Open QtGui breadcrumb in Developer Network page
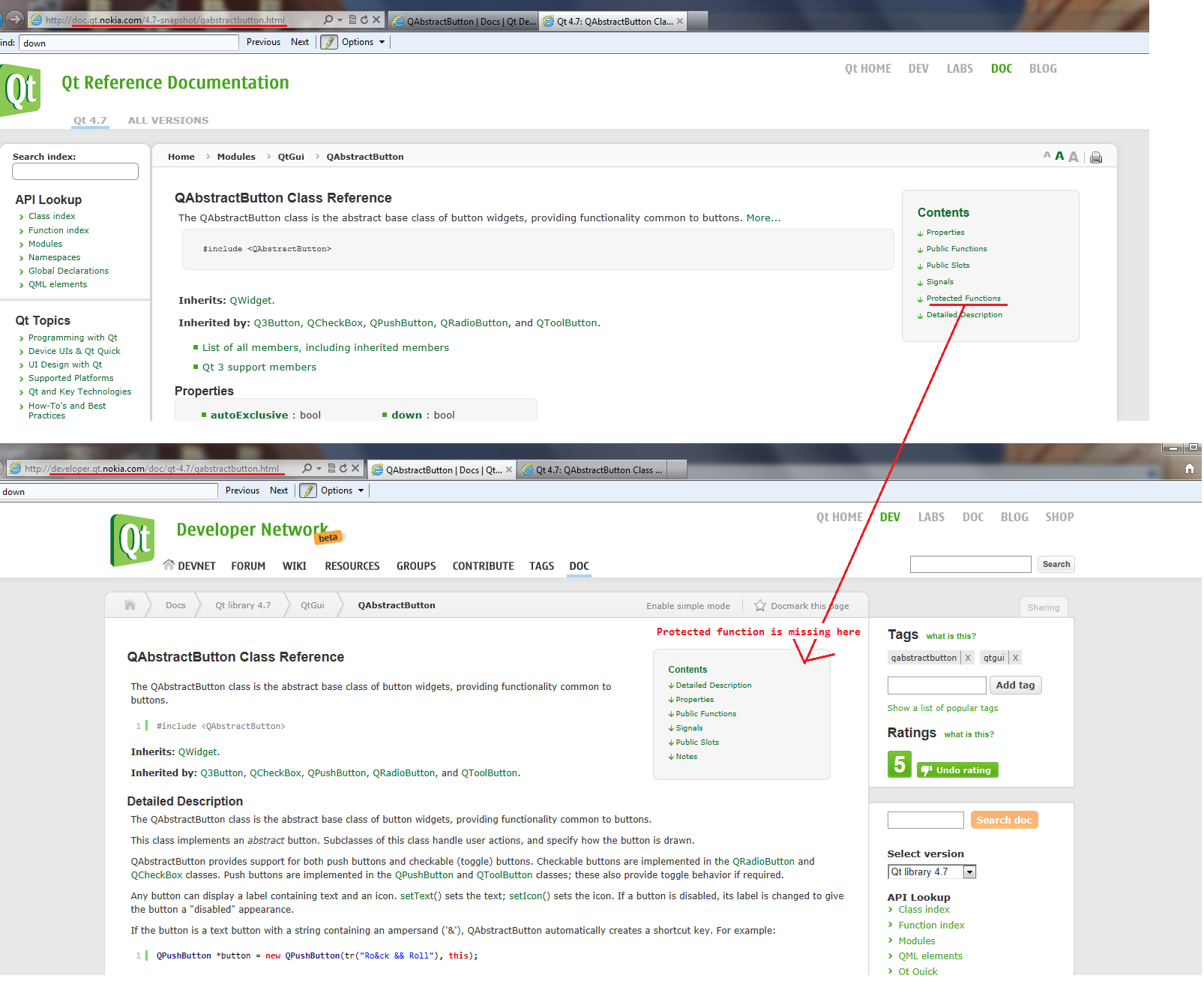Image resolution: width=1204 pixels, height=1002 pixels. tap(313, 605)
